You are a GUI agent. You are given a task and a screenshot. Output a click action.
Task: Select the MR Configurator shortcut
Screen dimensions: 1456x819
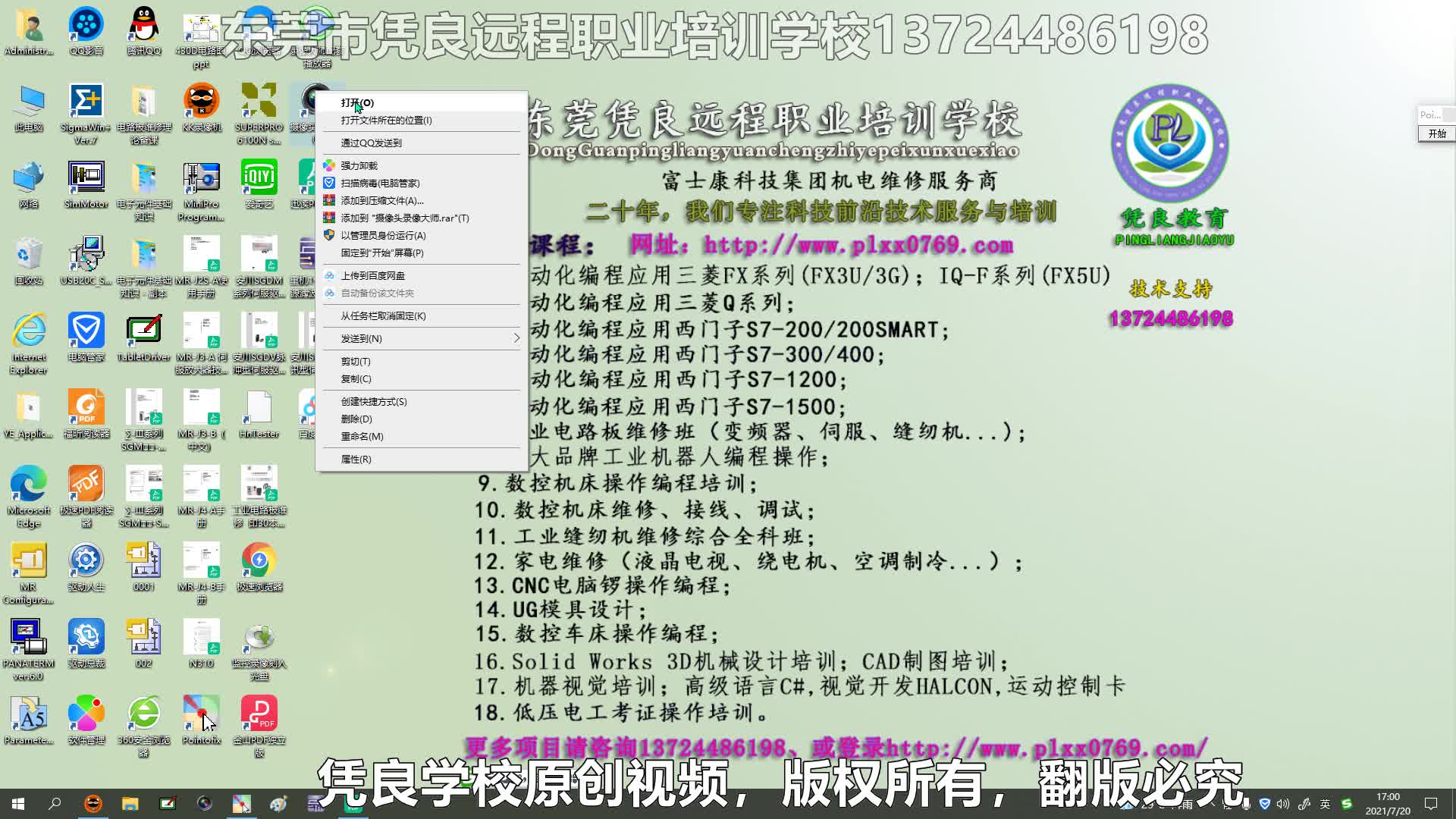coord(28,573)
